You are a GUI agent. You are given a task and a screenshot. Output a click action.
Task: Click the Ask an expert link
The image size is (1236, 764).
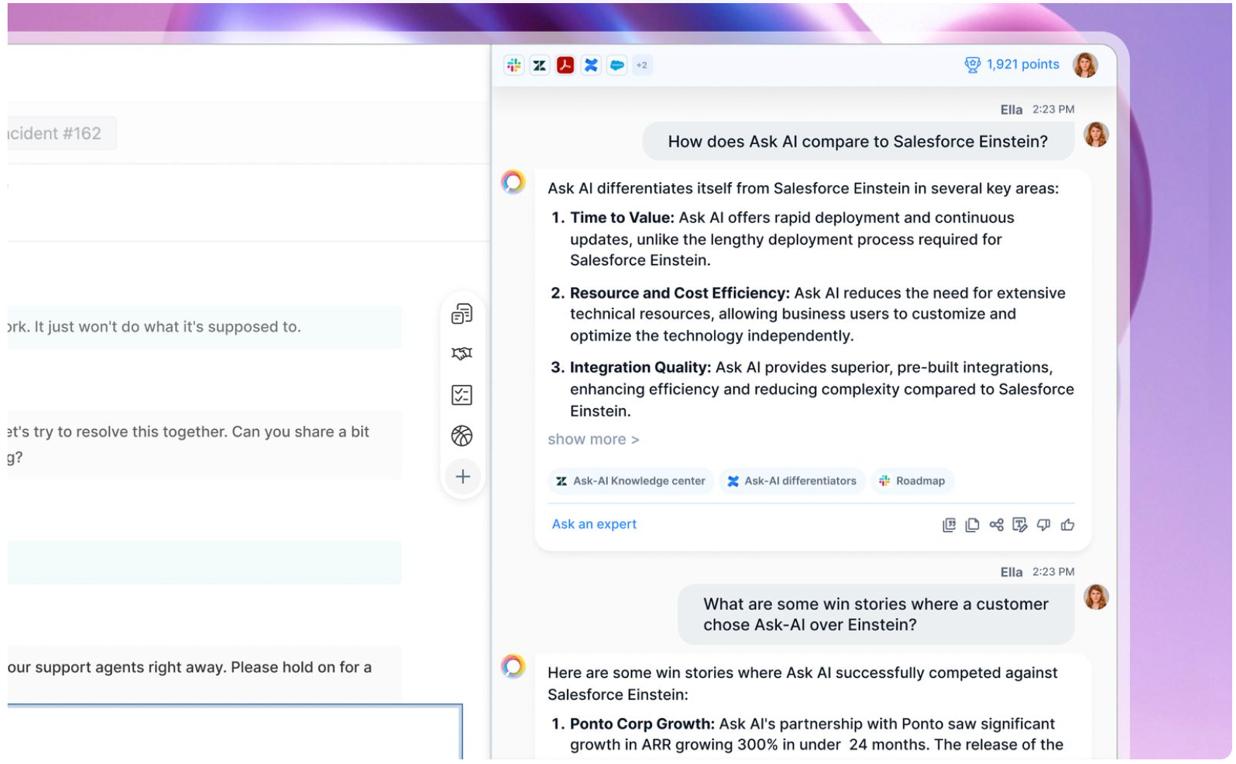593,524
